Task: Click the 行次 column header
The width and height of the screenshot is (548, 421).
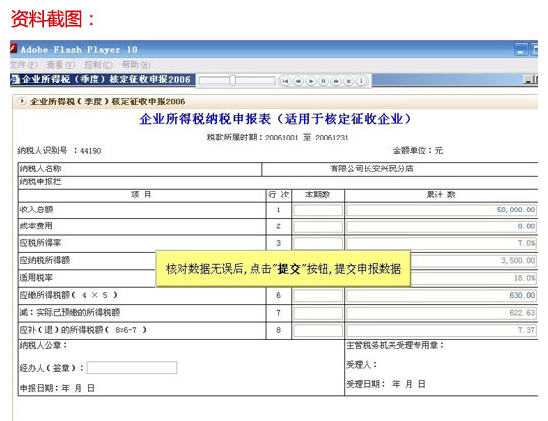Action: (x=279, y=195)
